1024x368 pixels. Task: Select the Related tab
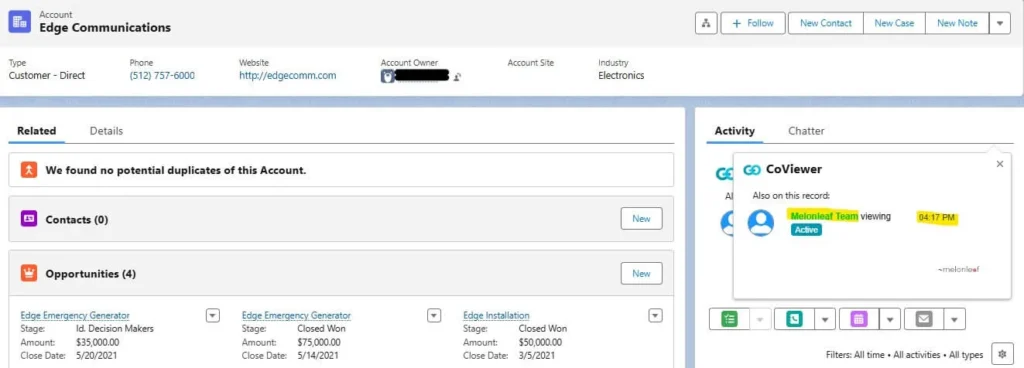click(37, 130)
